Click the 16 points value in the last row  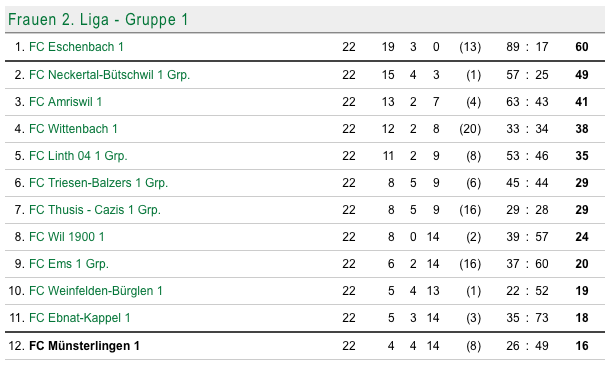click(582, 346)
